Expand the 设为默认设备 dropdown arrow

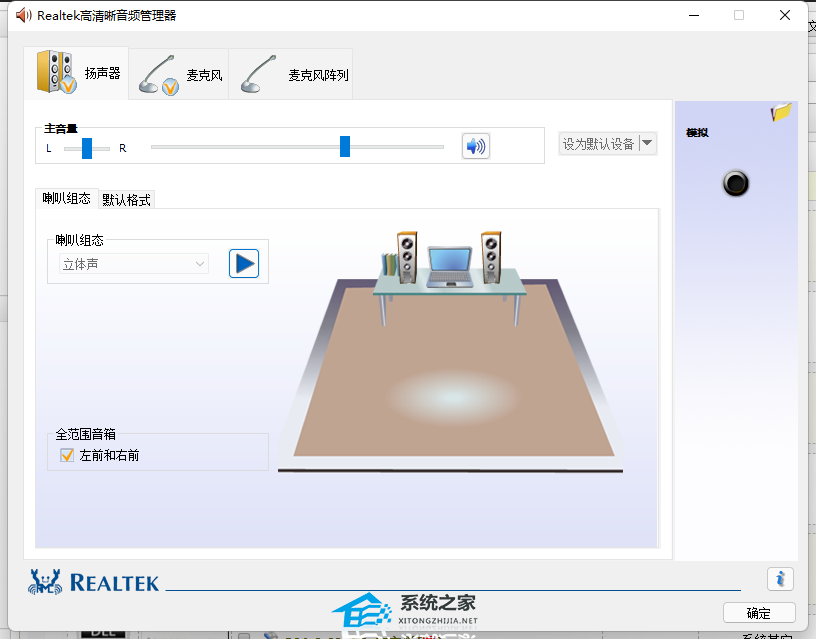pyautogui.click(x=647, y=144)
